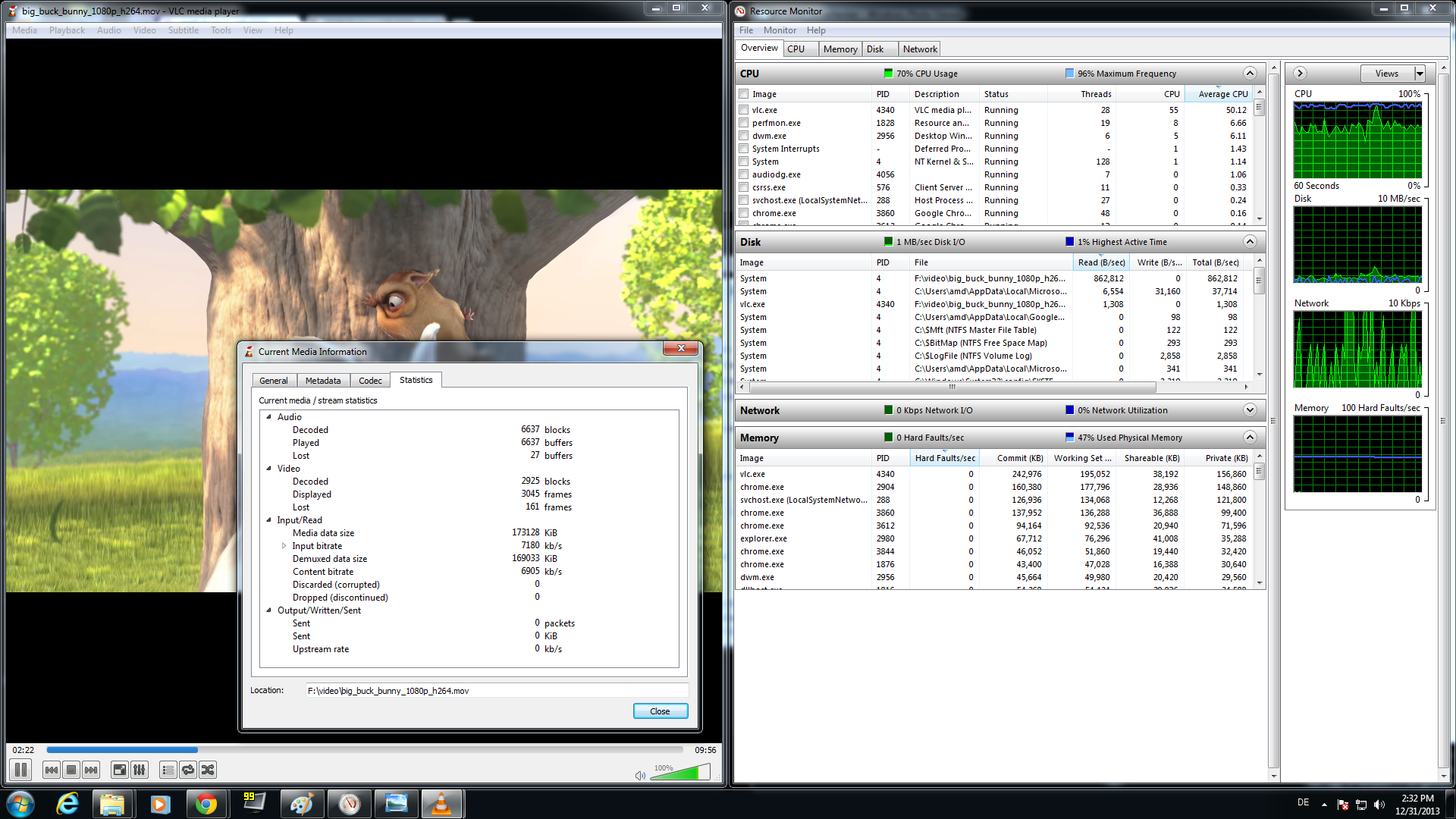The height and width of the screenshot is (819, 1456).
Task: Sort disk list by Read (B/sec)
Action: coord(1101,262)
